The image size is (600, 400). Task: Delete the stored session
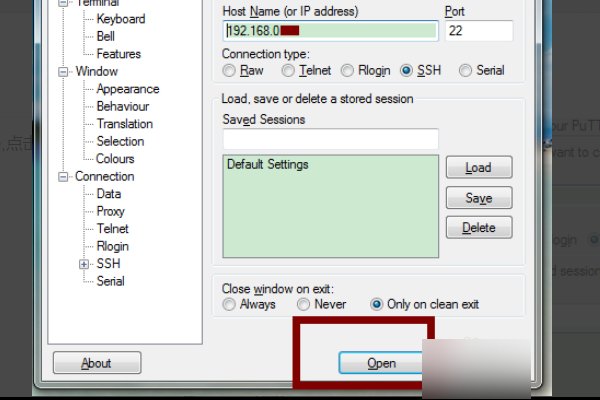[478, 228]
